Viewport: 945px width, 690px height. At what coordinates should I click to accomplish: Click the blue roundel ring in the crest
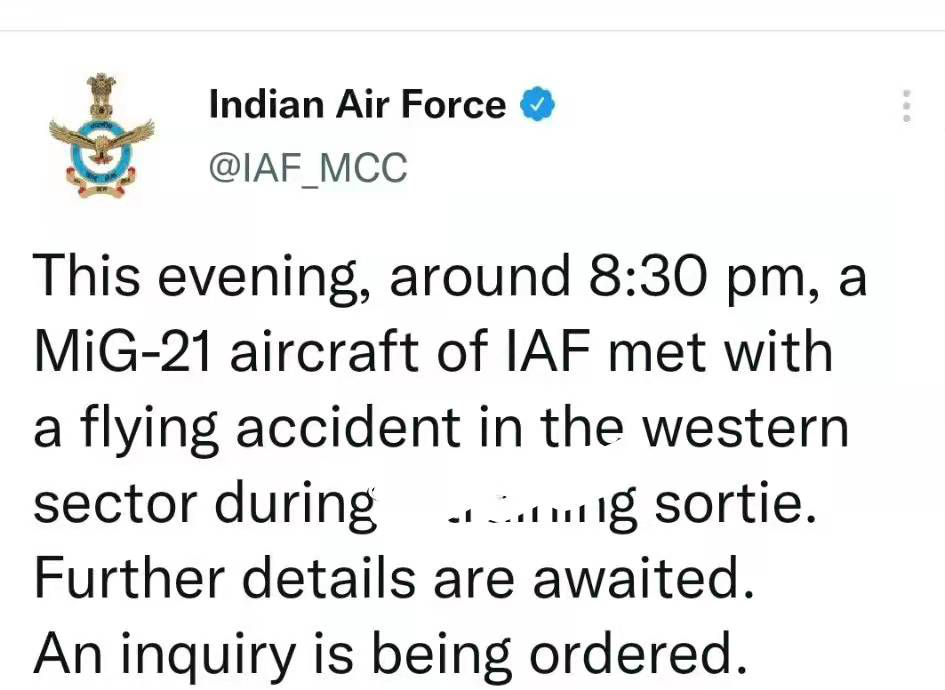101,148
